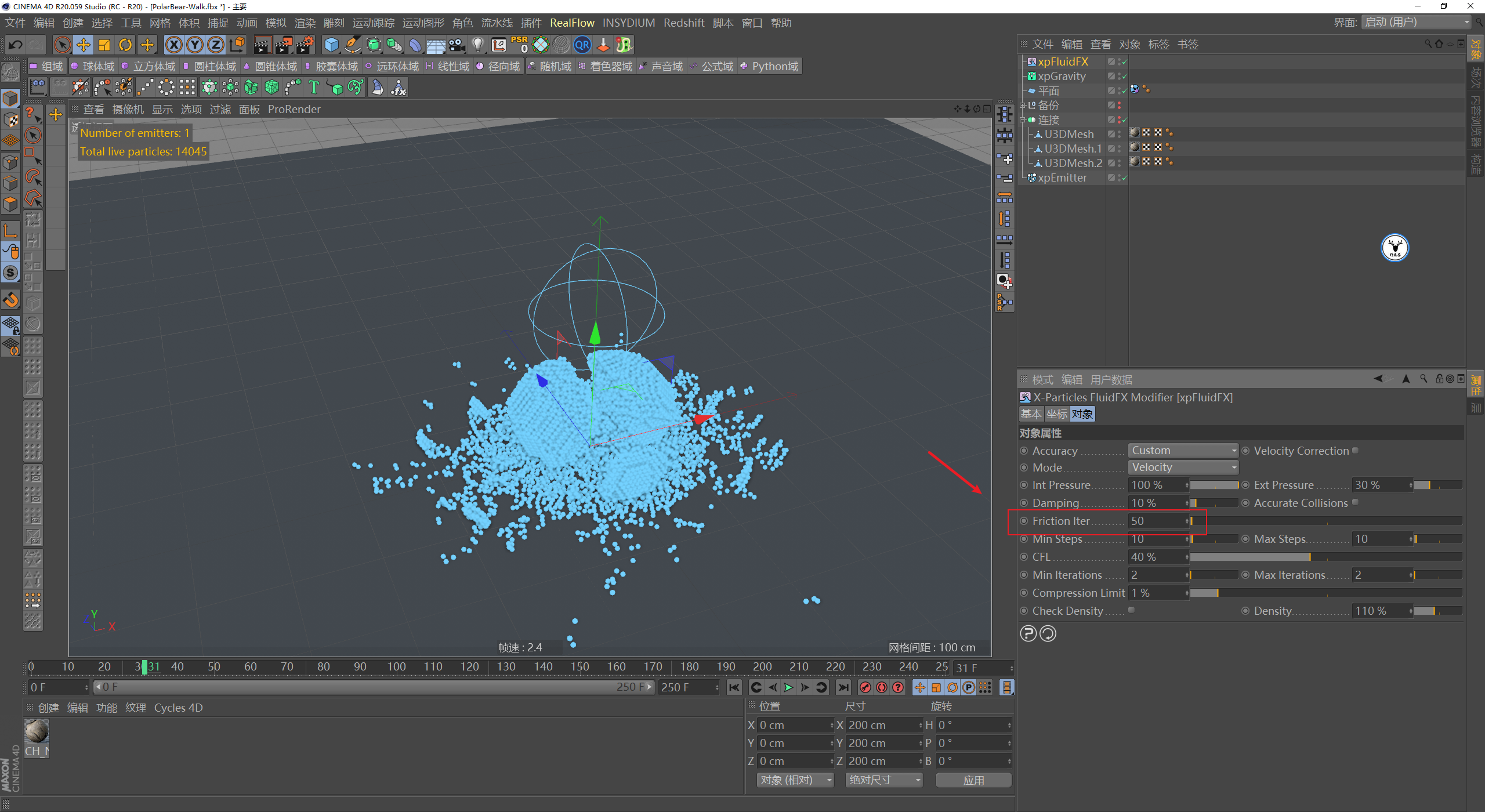This screenshot has width=1485, height=812.
Task: Adjust the Int Pressure slider
Action: pos(1215,485)
